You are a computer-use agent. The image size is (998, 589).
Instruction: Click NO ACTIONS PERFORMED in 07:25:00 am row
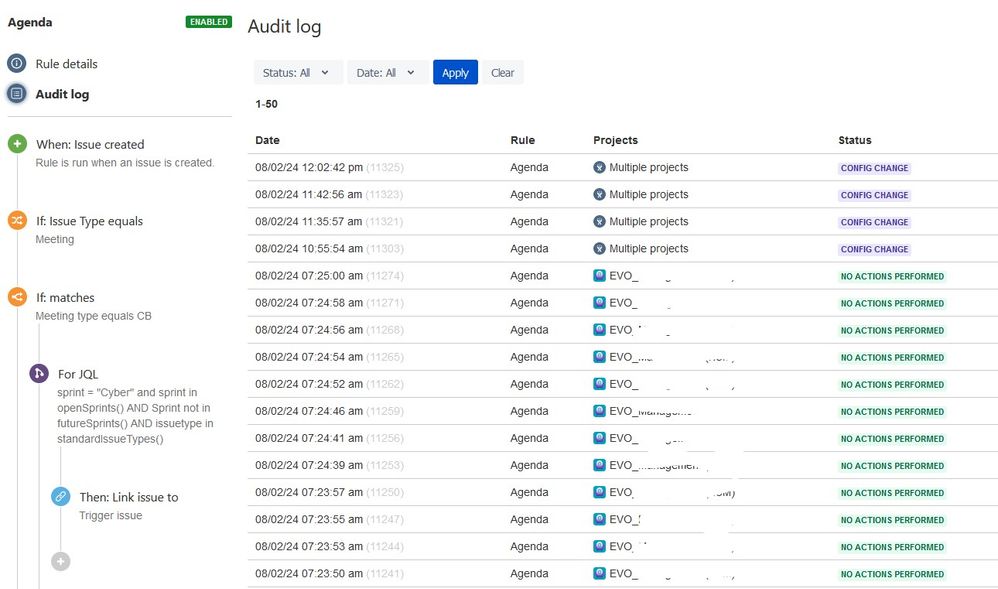pos(892,276)
